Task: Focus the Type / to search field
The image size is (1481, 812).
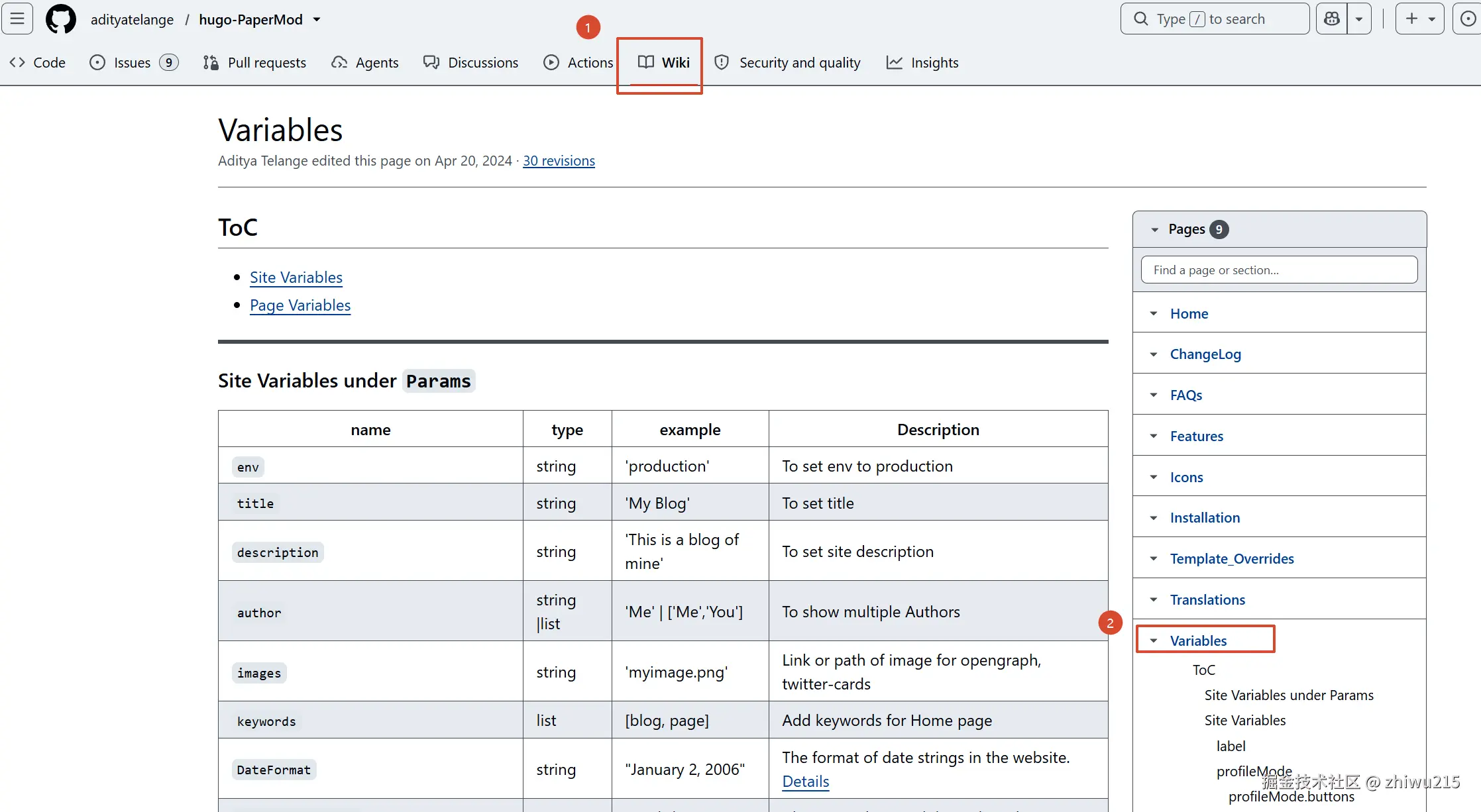Action: coord(1215,19)
